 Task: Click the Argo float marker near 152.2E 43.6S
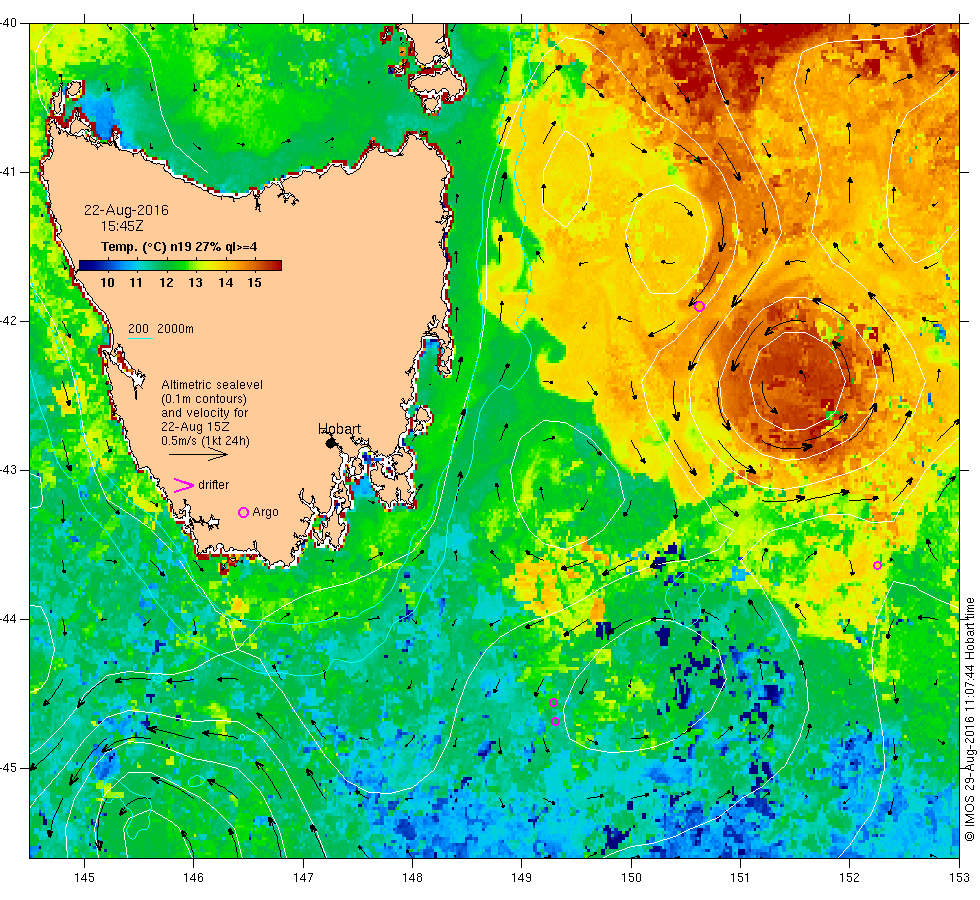(x=877, y=566)
